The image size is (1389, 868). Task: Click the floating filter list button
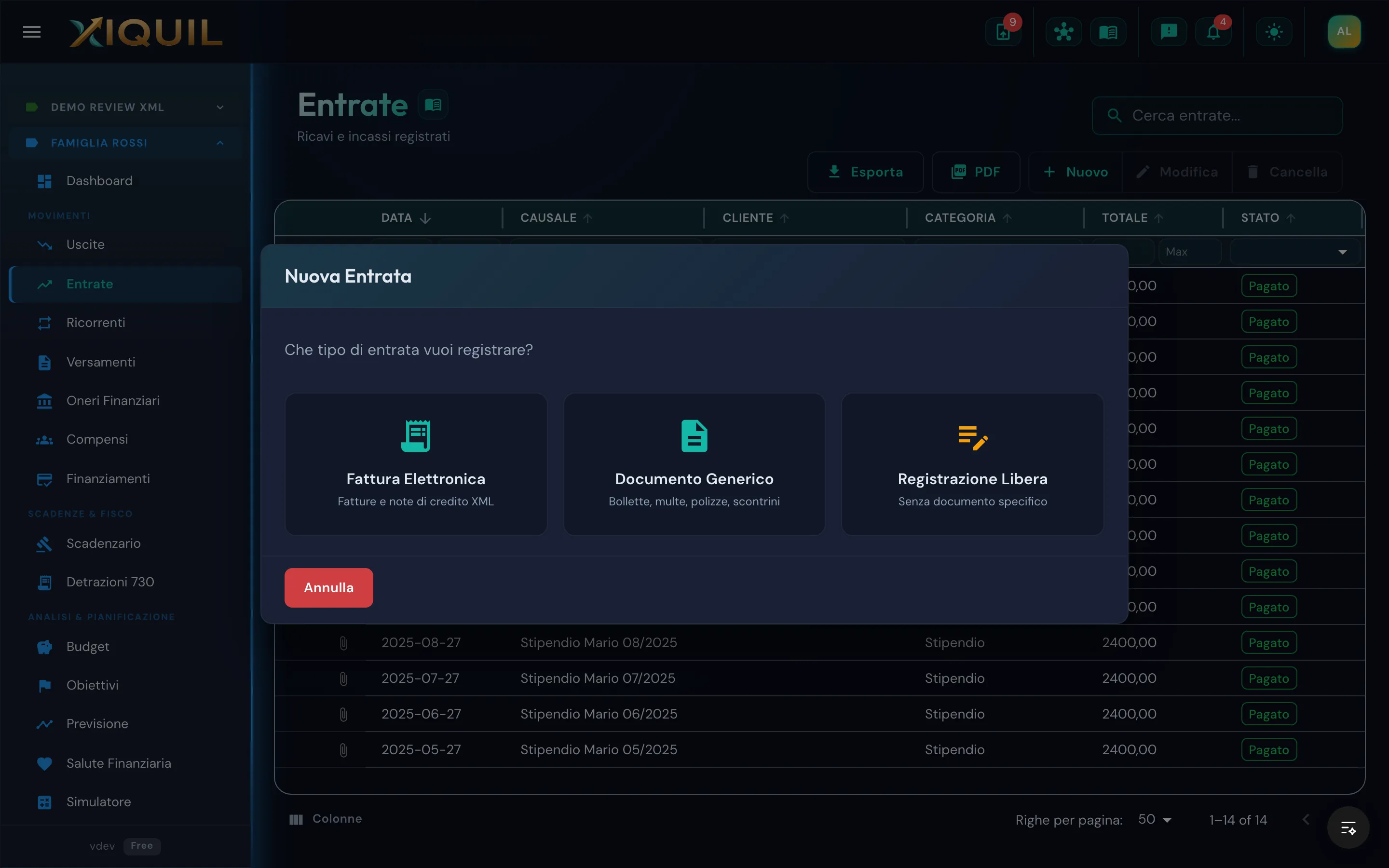[1348, 828]
